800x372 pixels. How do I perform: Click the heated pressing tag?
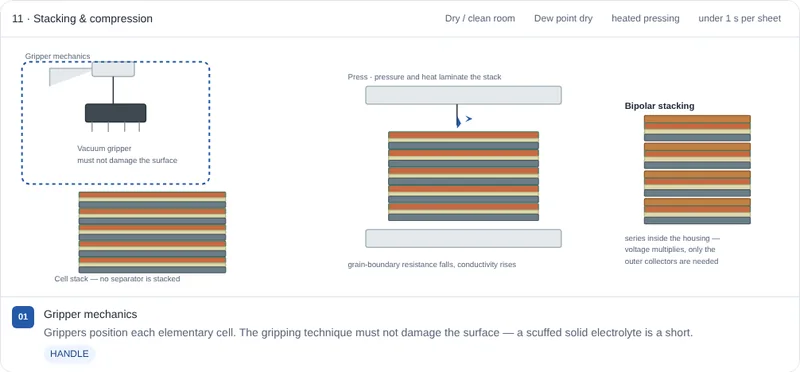645,18
